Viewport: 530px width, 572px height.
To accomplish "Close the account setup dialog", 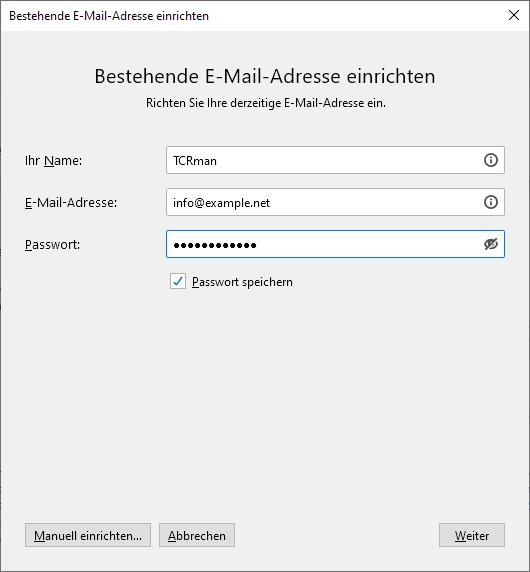I will (514, 15).
